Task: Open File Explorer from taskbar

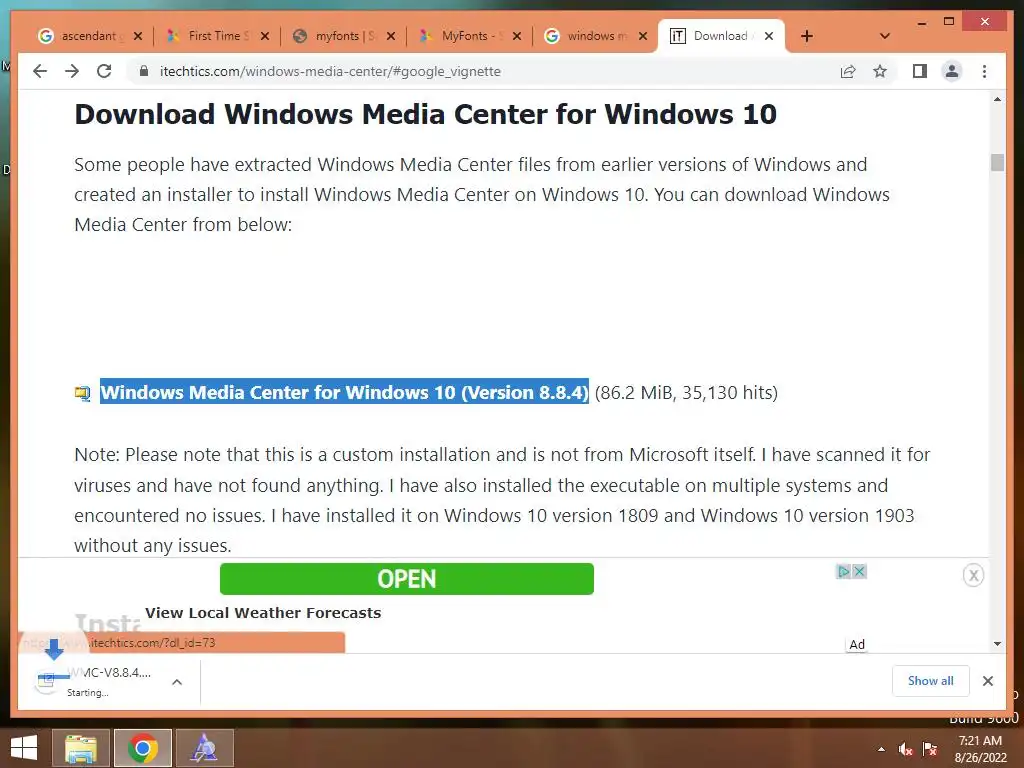Action: coord(80,748)
